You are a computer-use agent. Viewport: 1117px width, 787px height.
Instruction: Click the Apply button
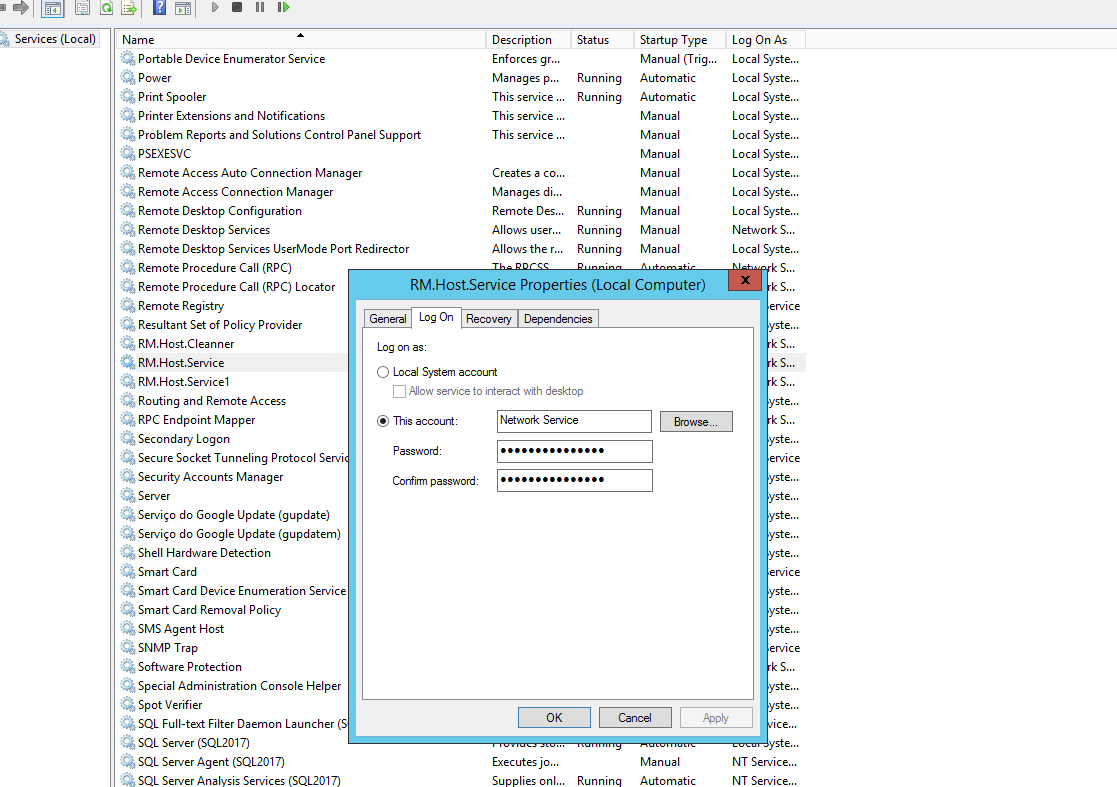716,718
